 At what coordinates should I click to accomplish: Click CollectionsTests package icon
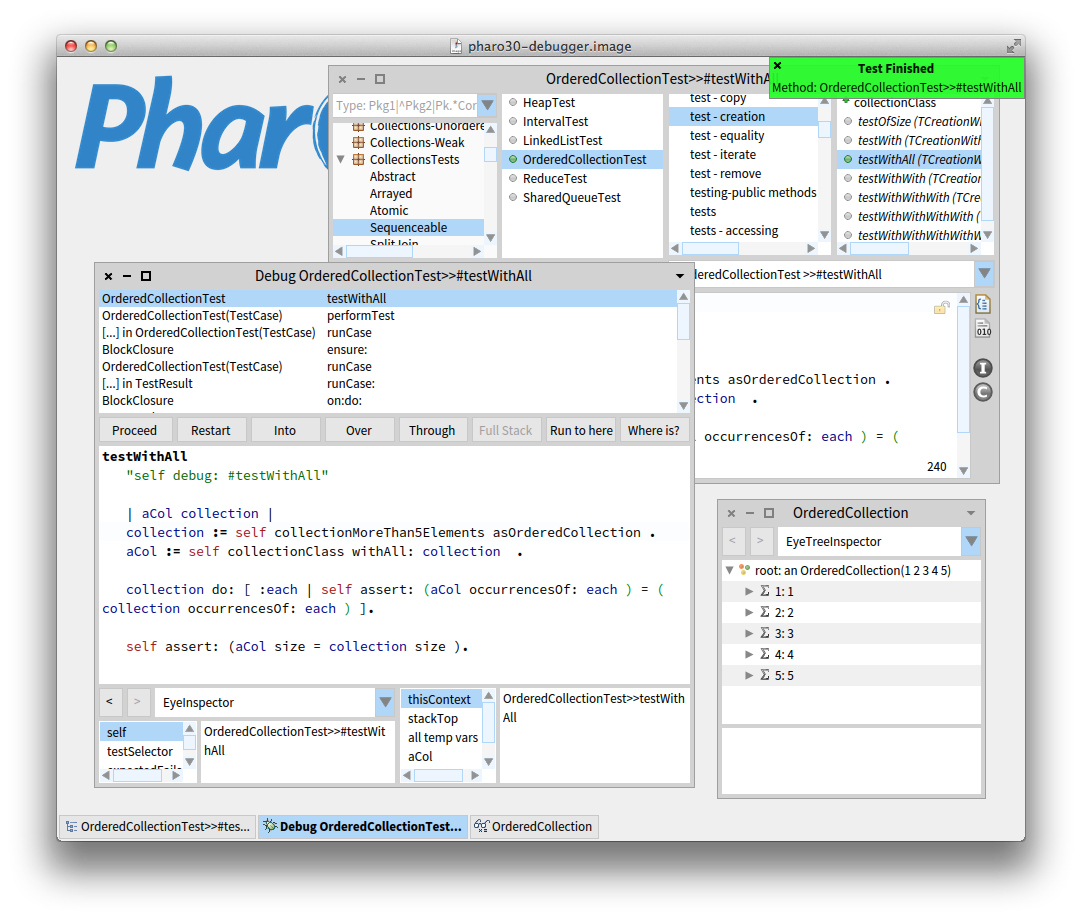point(358,159)
